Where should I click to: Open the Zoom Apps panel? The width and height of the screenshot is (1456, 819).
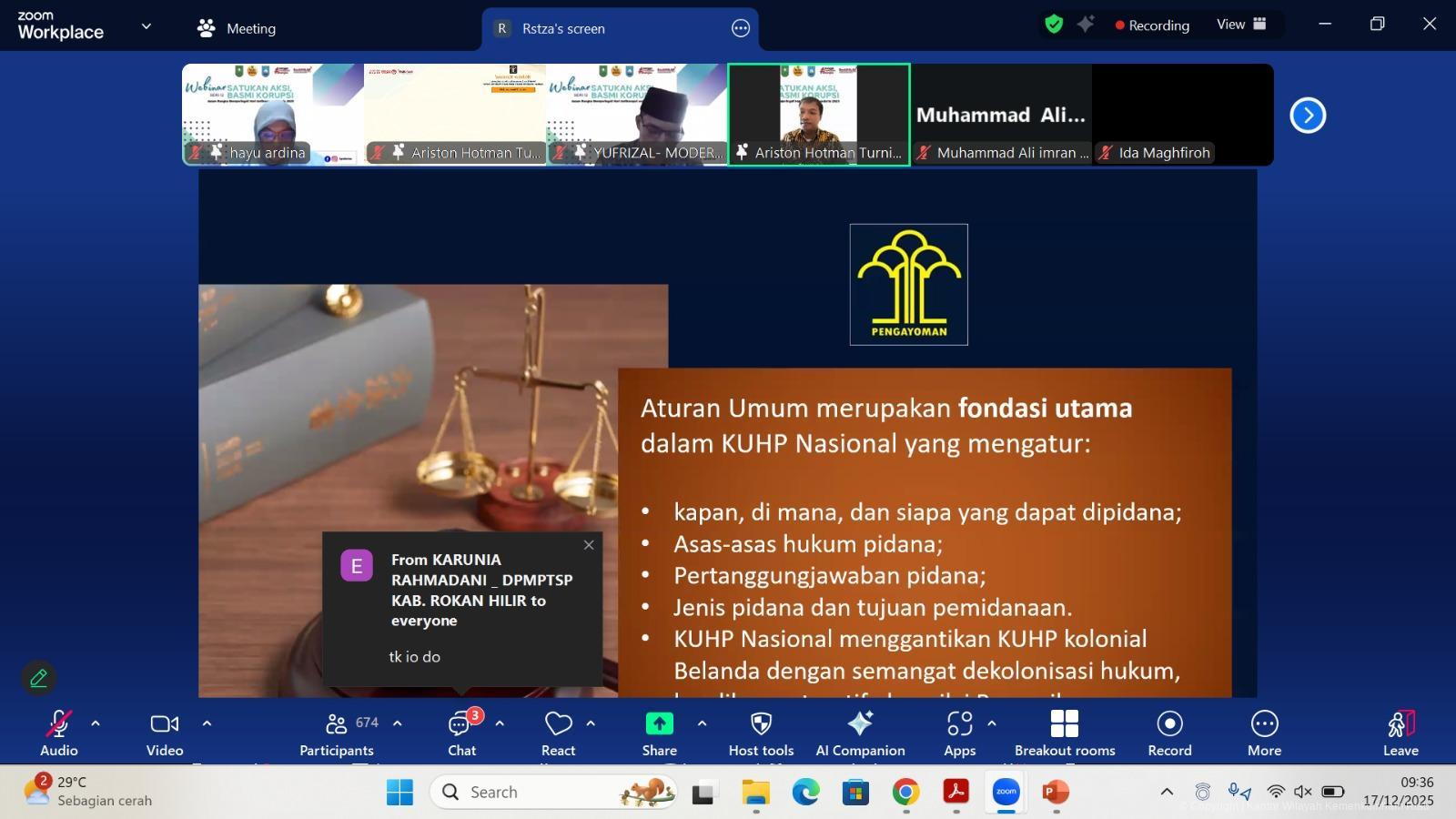tap(958, 732)
